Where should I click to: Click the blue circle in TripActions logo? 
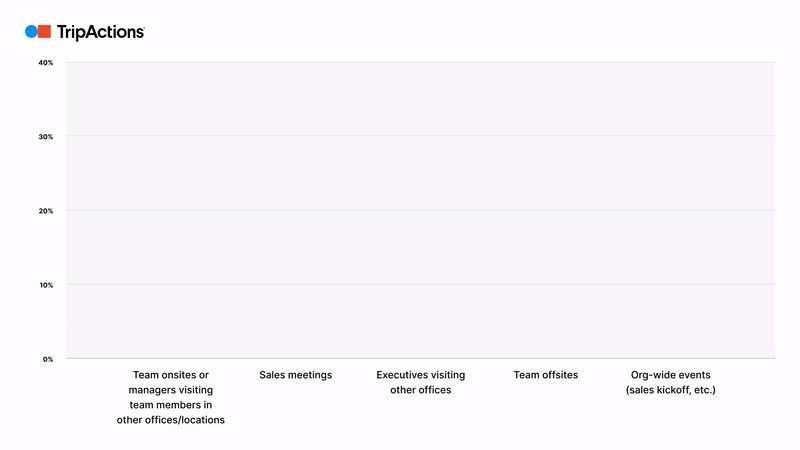[x=31, y=32]
